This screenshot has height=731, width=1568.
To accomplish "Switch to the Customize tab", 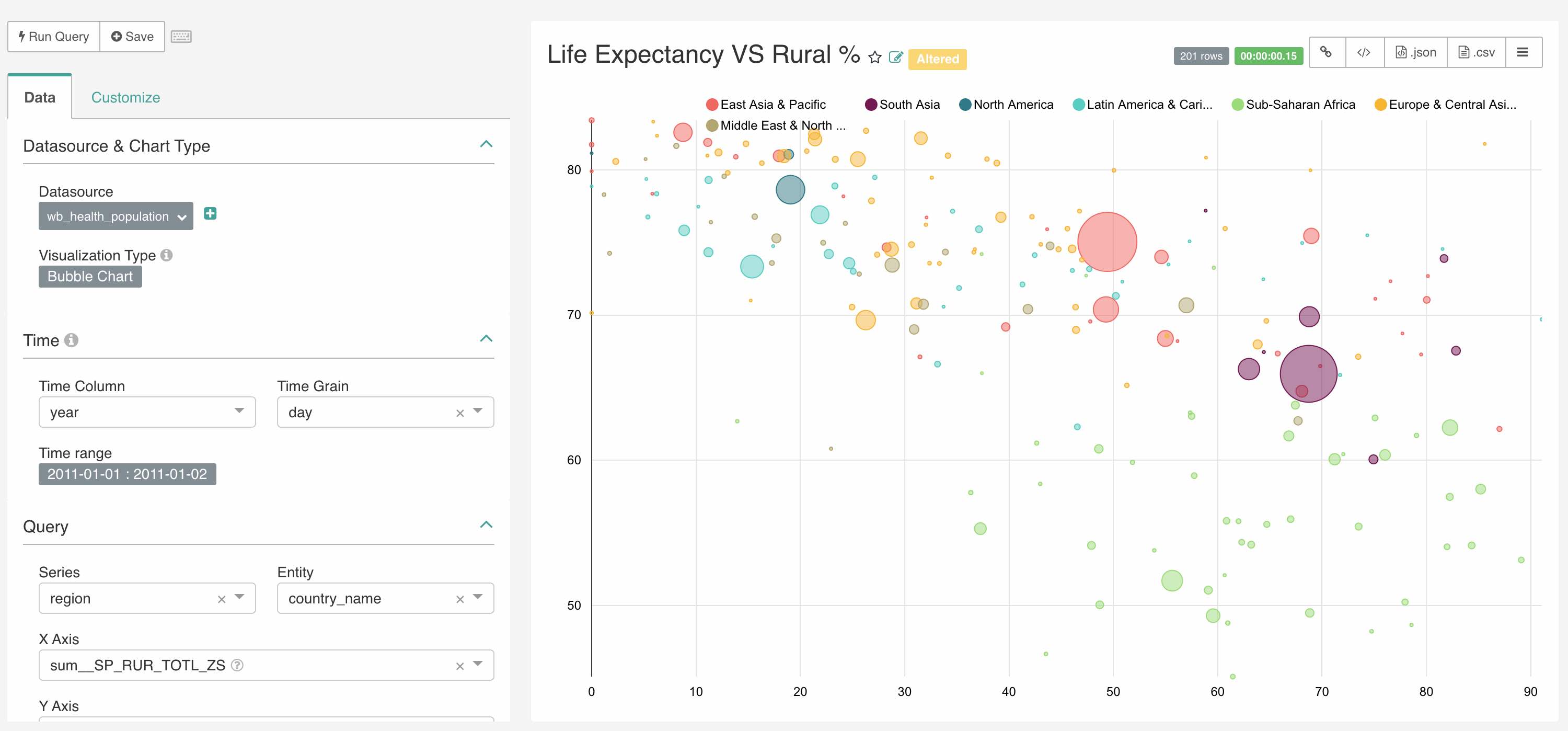I will (x=125, y=97).
